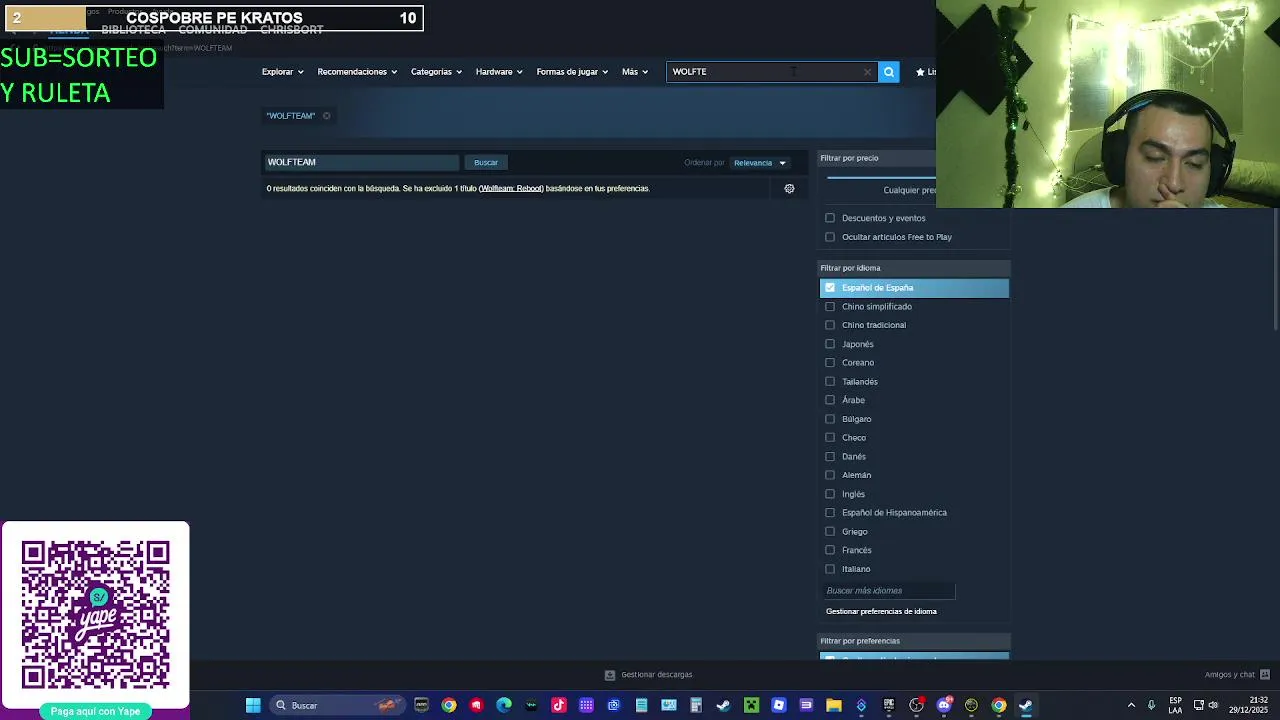1280x720 pixels.
Task: Open Minecraft from the taskbar
Action: 751,705
